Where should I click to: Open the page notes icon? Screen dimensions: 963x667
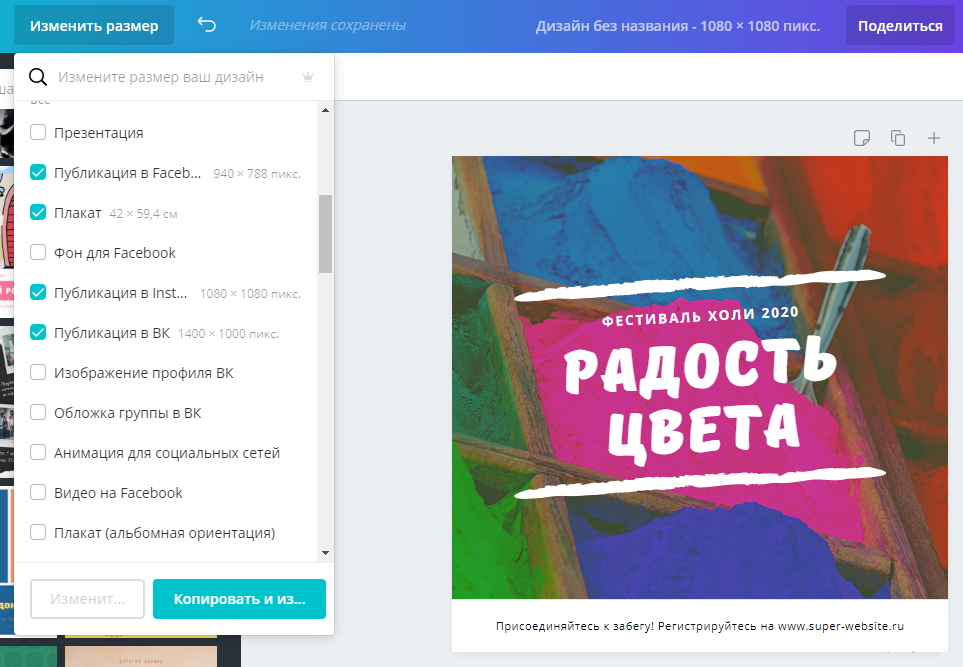click(861, 138)
